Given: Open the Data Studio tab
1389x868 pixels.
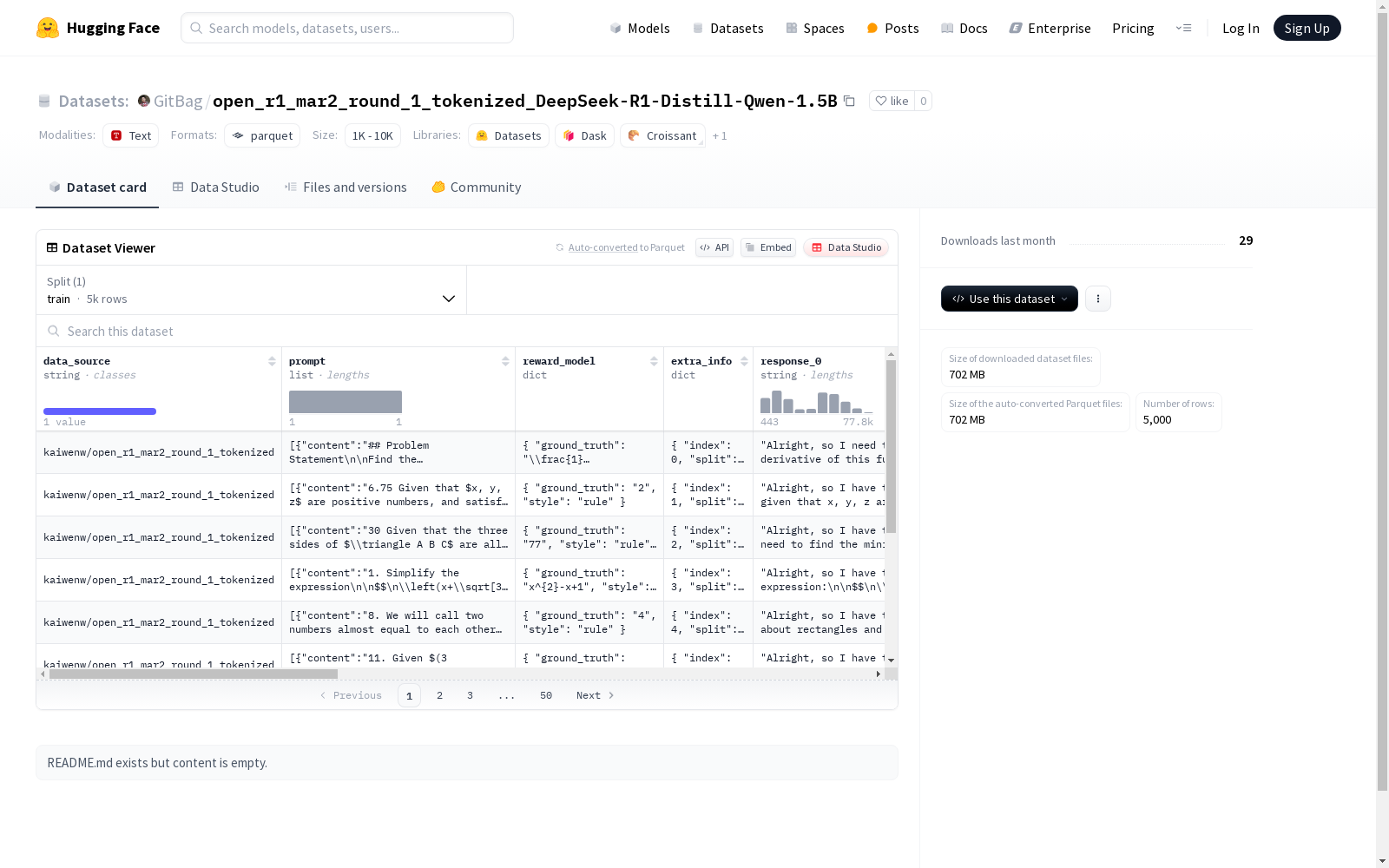Looking at the screenshot, I should (x=215, y=187).
